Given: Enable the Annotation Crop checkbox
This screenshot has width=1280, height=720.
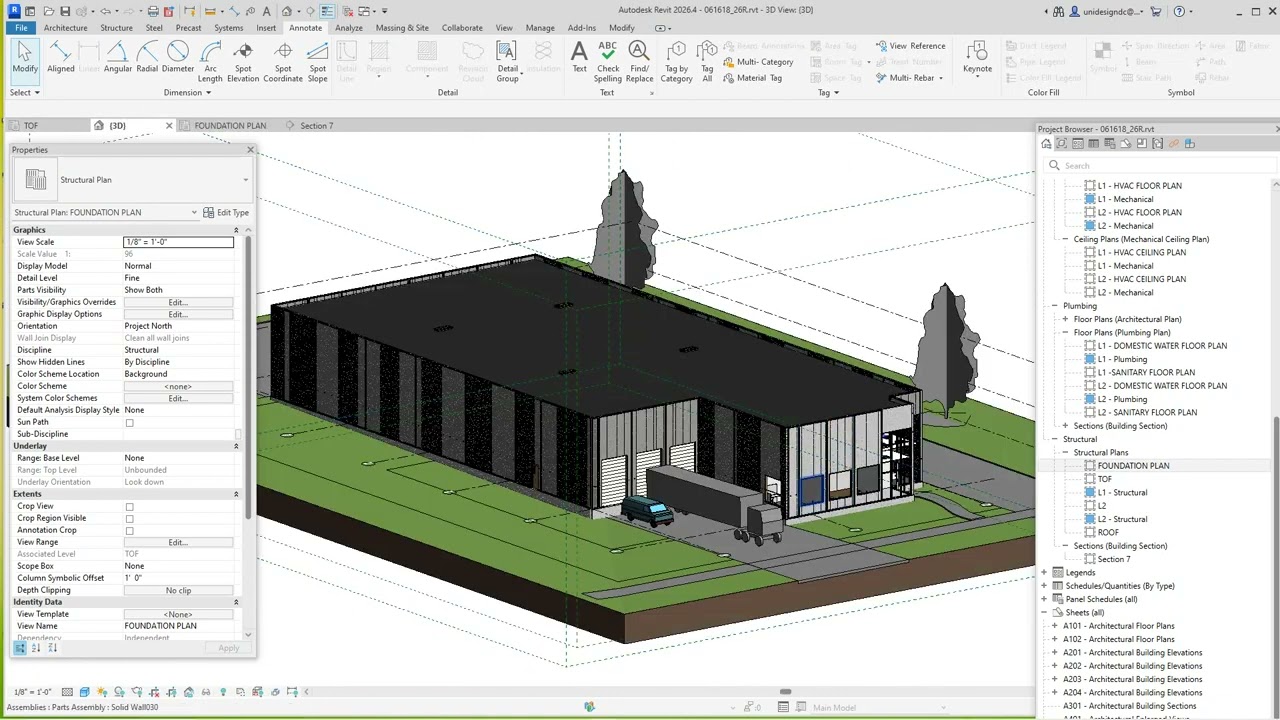Looking at the screenshot, I should click(x=129, y=531).
